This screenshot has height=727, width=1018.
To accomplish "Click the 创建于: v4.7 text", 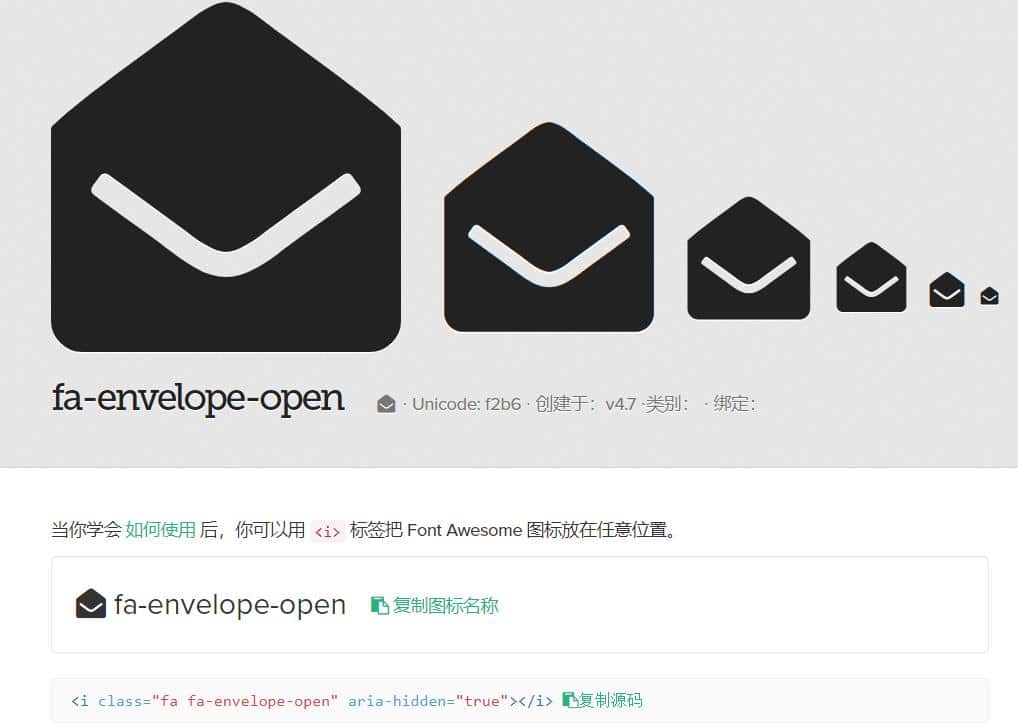I will 586,404.
